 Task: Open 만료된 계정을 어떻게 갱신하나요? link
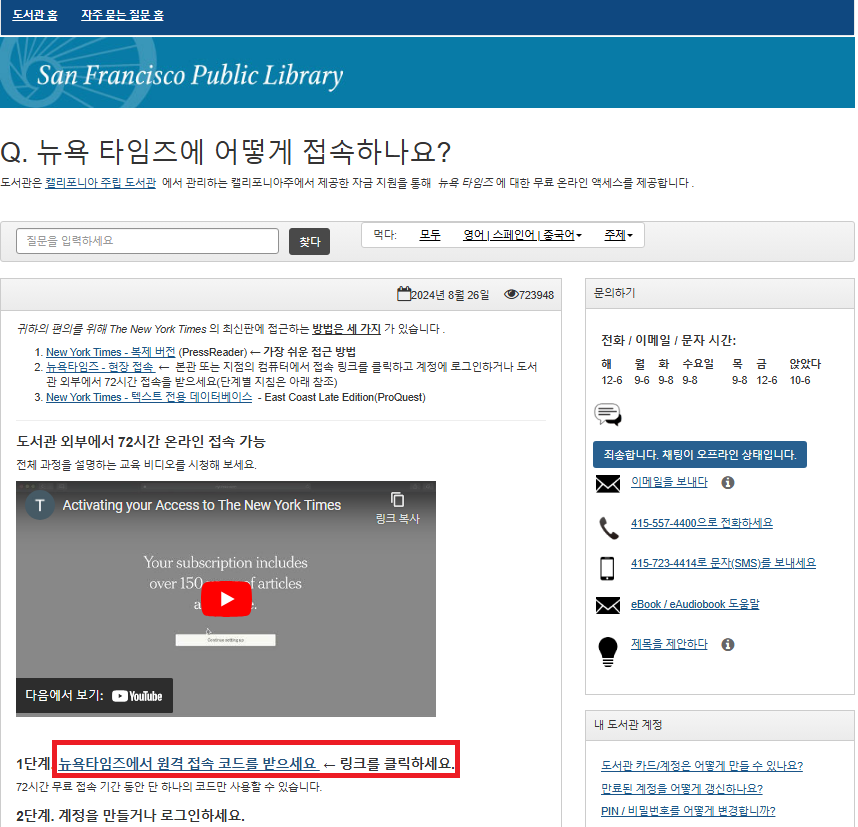(x=682, y=789)
